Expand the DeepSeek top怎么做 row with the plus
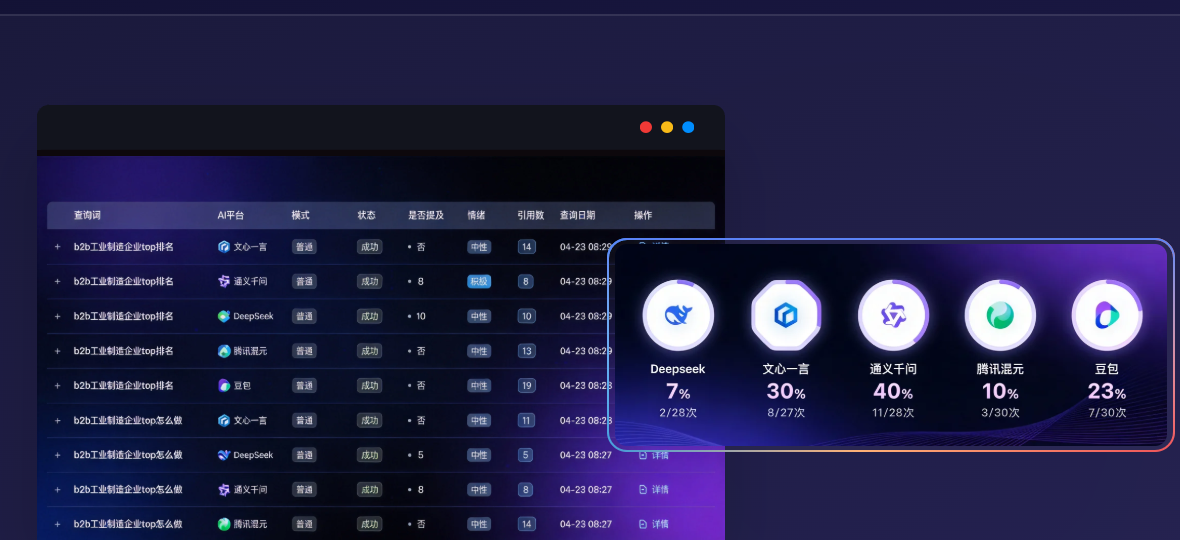The width and height of the screenshot is (1180, 540). point(57,455)
